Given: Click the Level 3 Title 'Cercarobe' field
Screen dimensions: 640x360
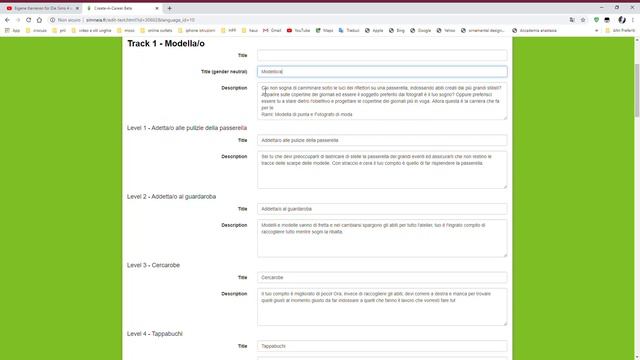Looking at the screenshot, I should pos(382,277).
